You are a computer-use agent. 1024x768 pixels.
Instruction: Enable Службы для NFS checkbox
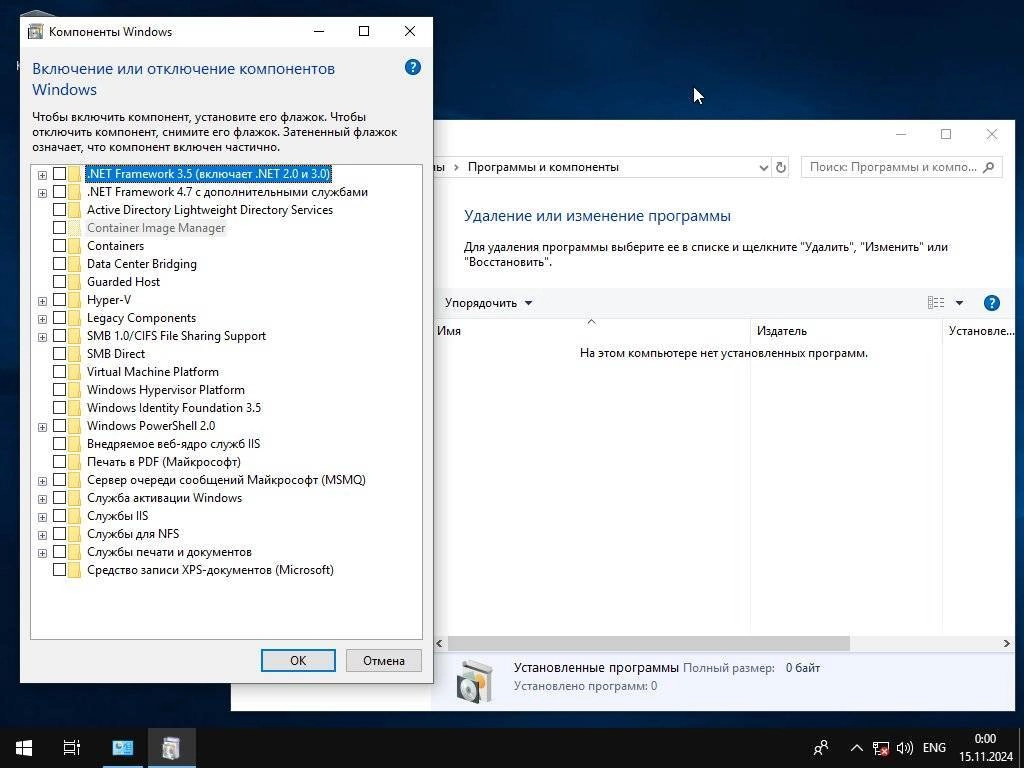coord(59,534)
